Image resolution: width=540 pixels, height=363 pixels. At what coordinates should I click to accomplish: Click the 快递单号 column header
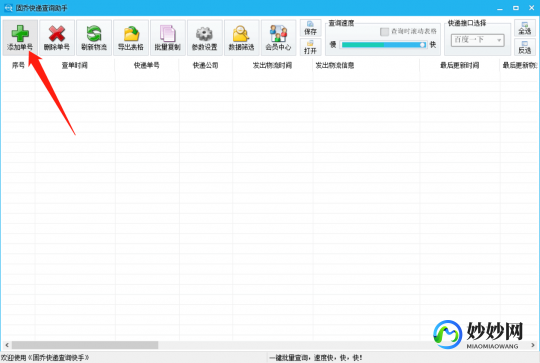pyautogui.click(x=147, y=65)
